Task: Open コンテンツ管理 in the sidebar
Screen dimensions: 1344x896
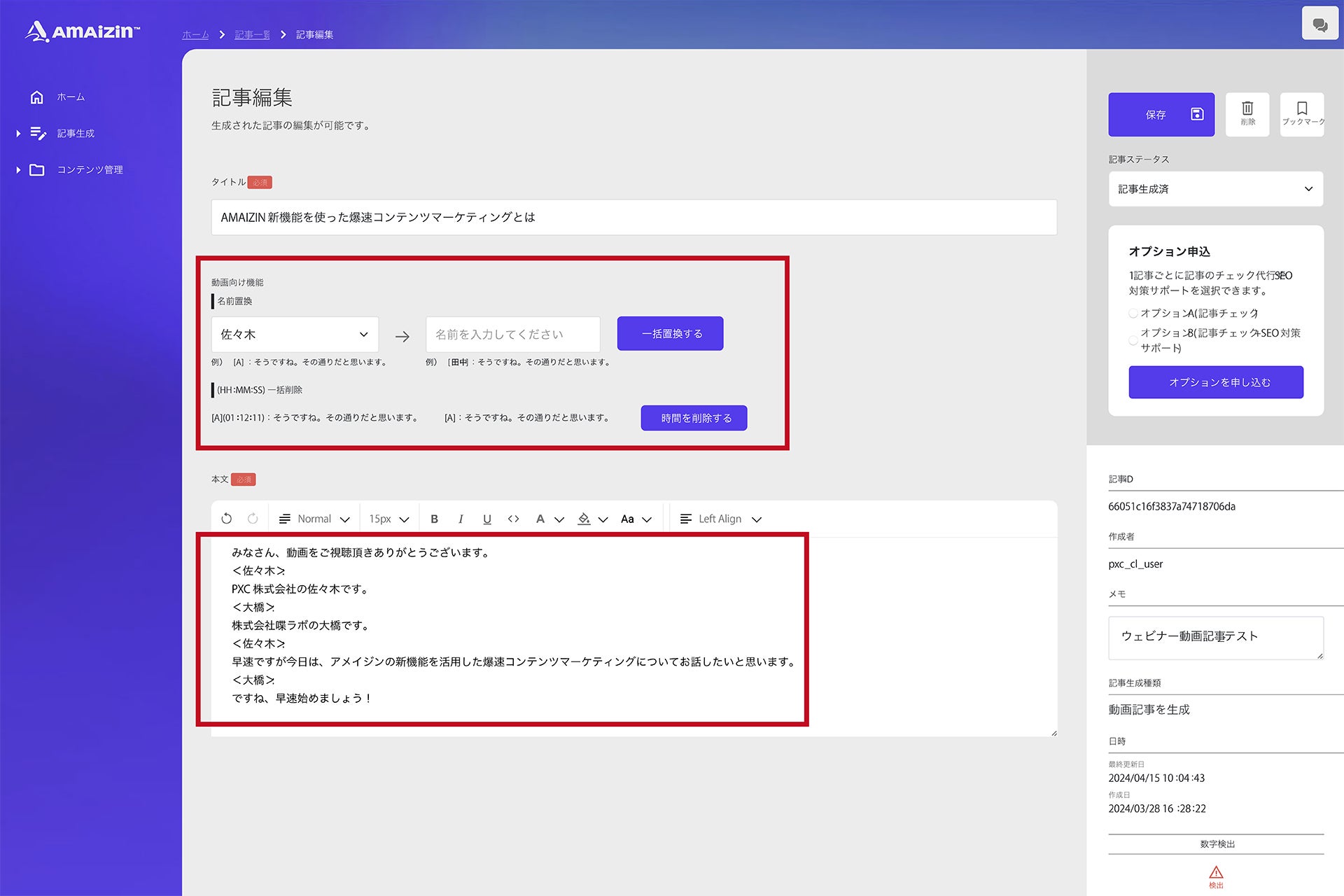Action: coord(90,169)
